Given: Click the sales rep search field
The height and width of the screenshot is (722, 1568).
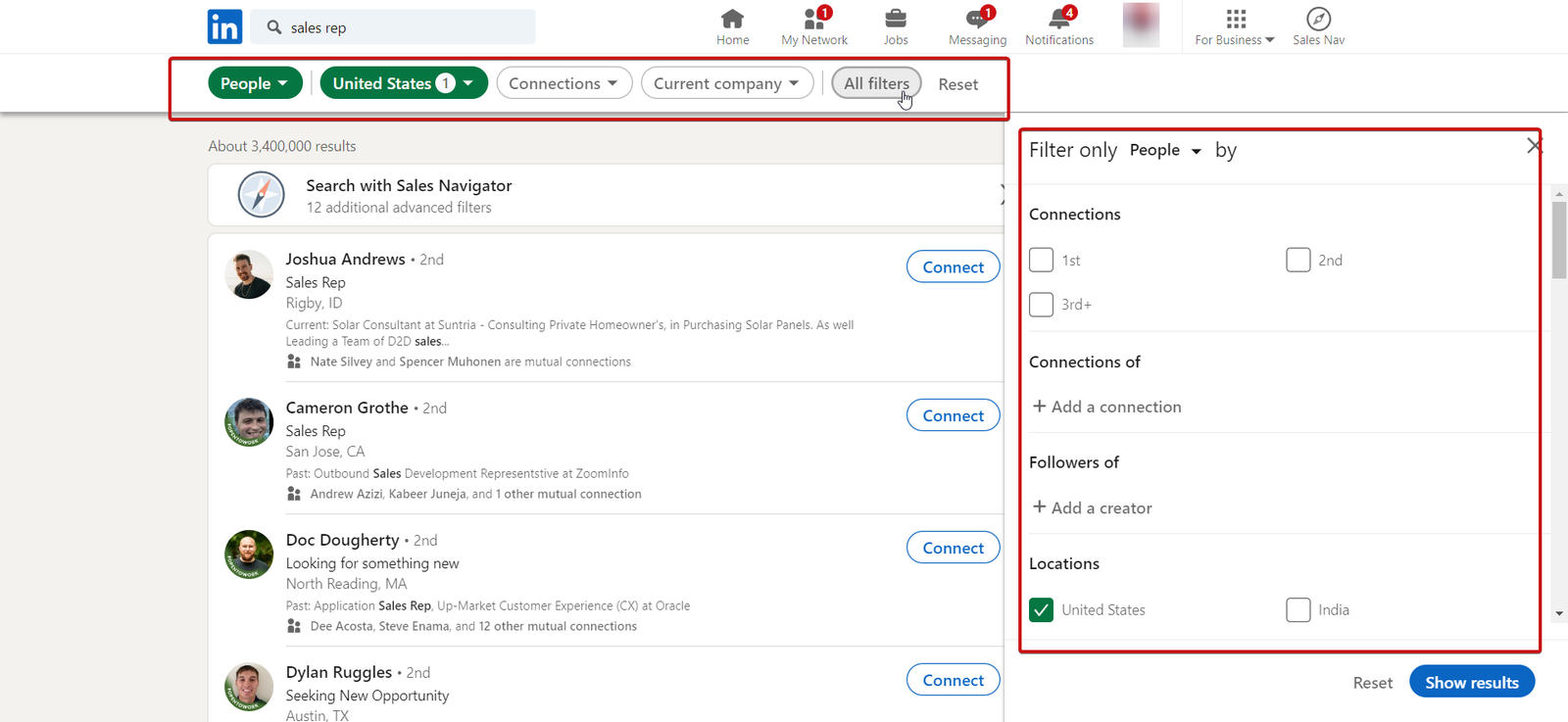Looking at the screenshot, I should coord(393,27).
